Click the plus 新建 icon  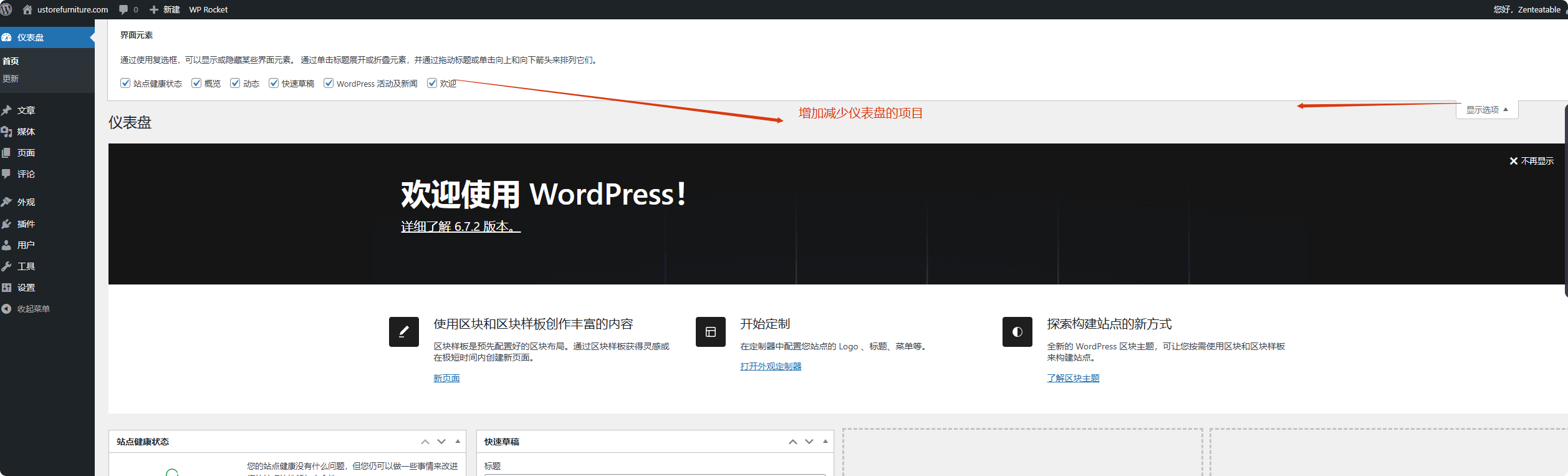154,9
